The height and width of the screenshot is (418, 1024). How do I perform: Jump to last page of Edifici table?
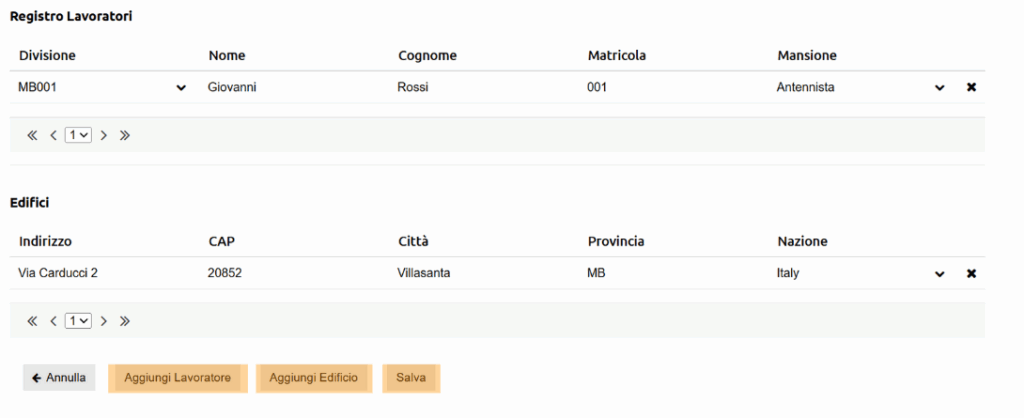125,321
